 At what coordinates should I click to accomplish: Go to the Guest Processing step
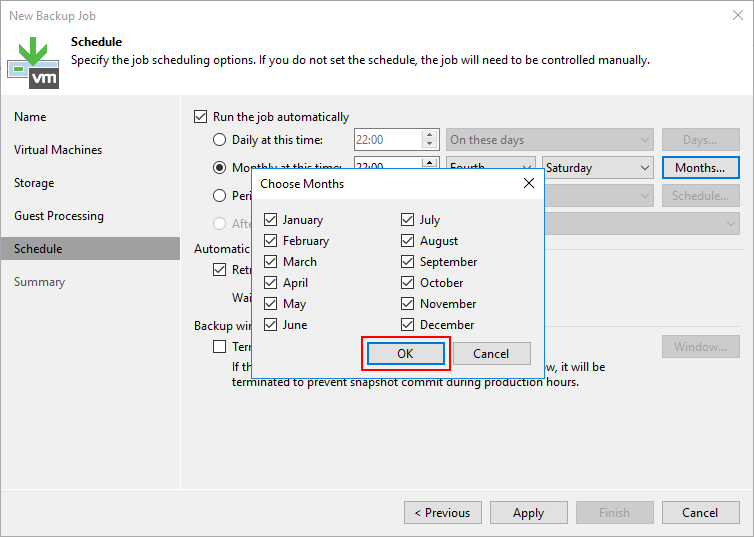click(x=59, y=216)
